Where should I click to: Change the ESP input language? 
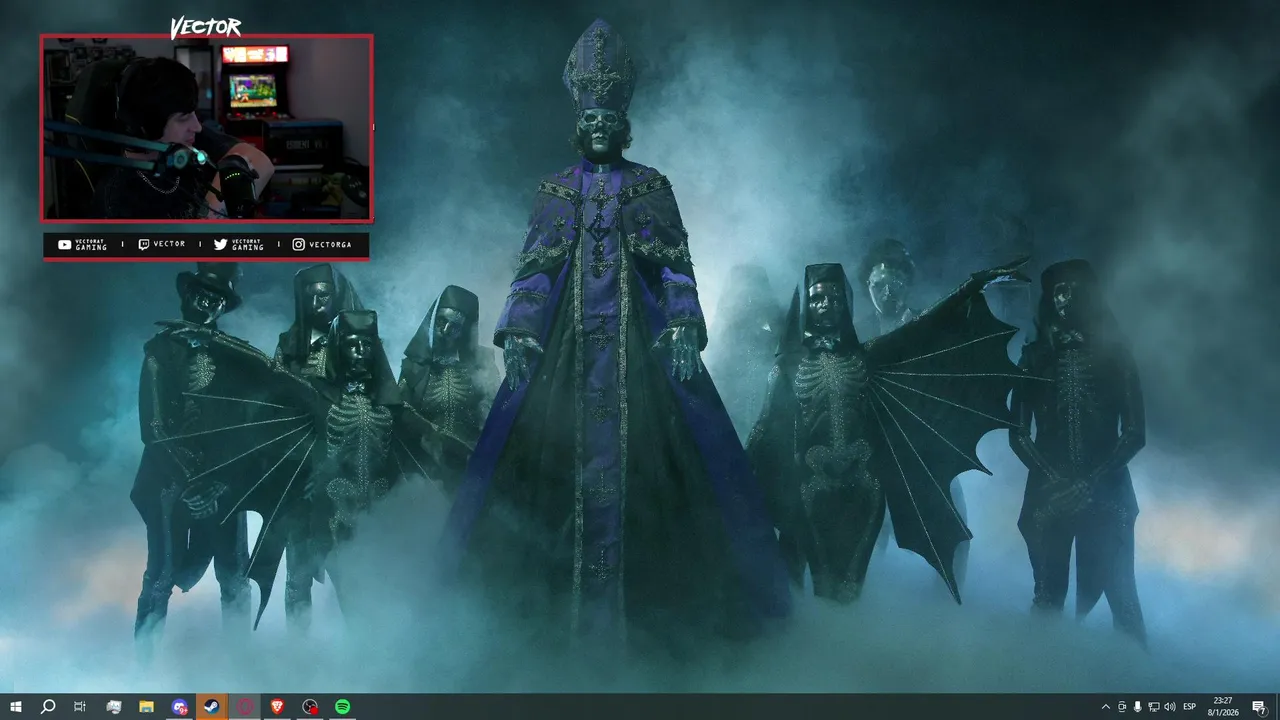[1190, 707]
